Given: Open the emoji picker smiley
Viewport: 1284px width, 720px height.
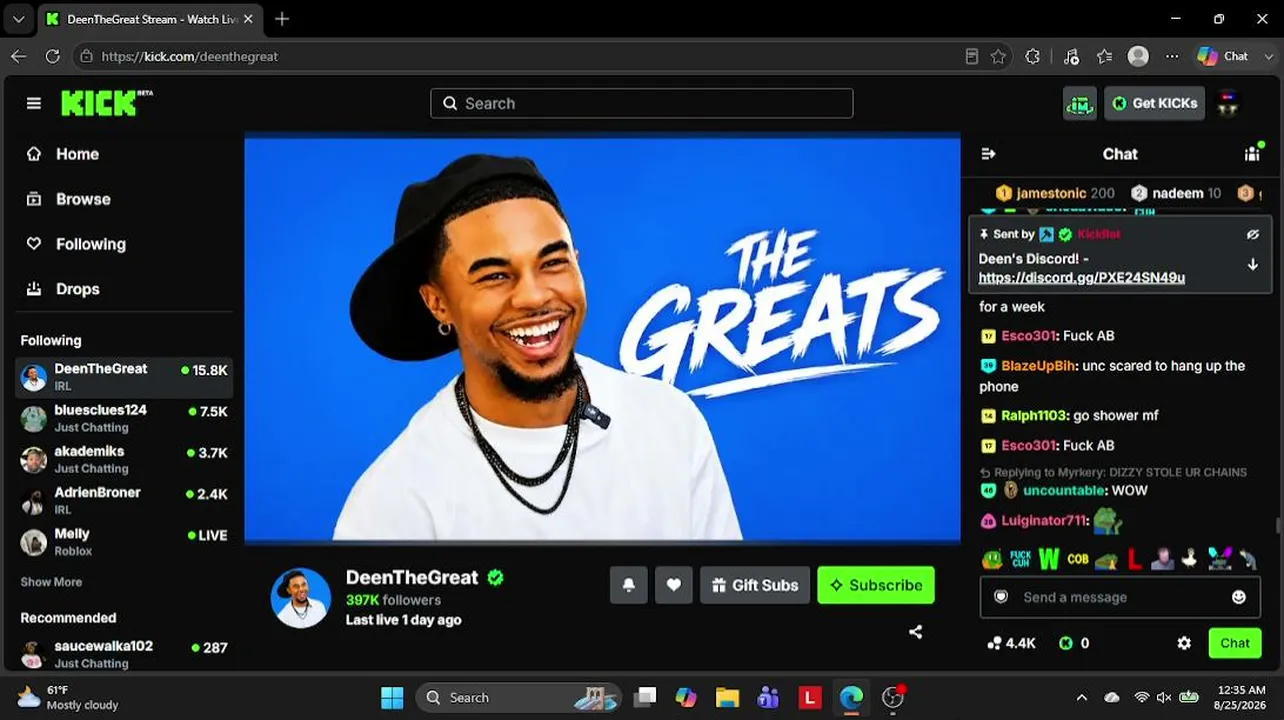Looking at the screenshot, I should tap(1239, 597).
